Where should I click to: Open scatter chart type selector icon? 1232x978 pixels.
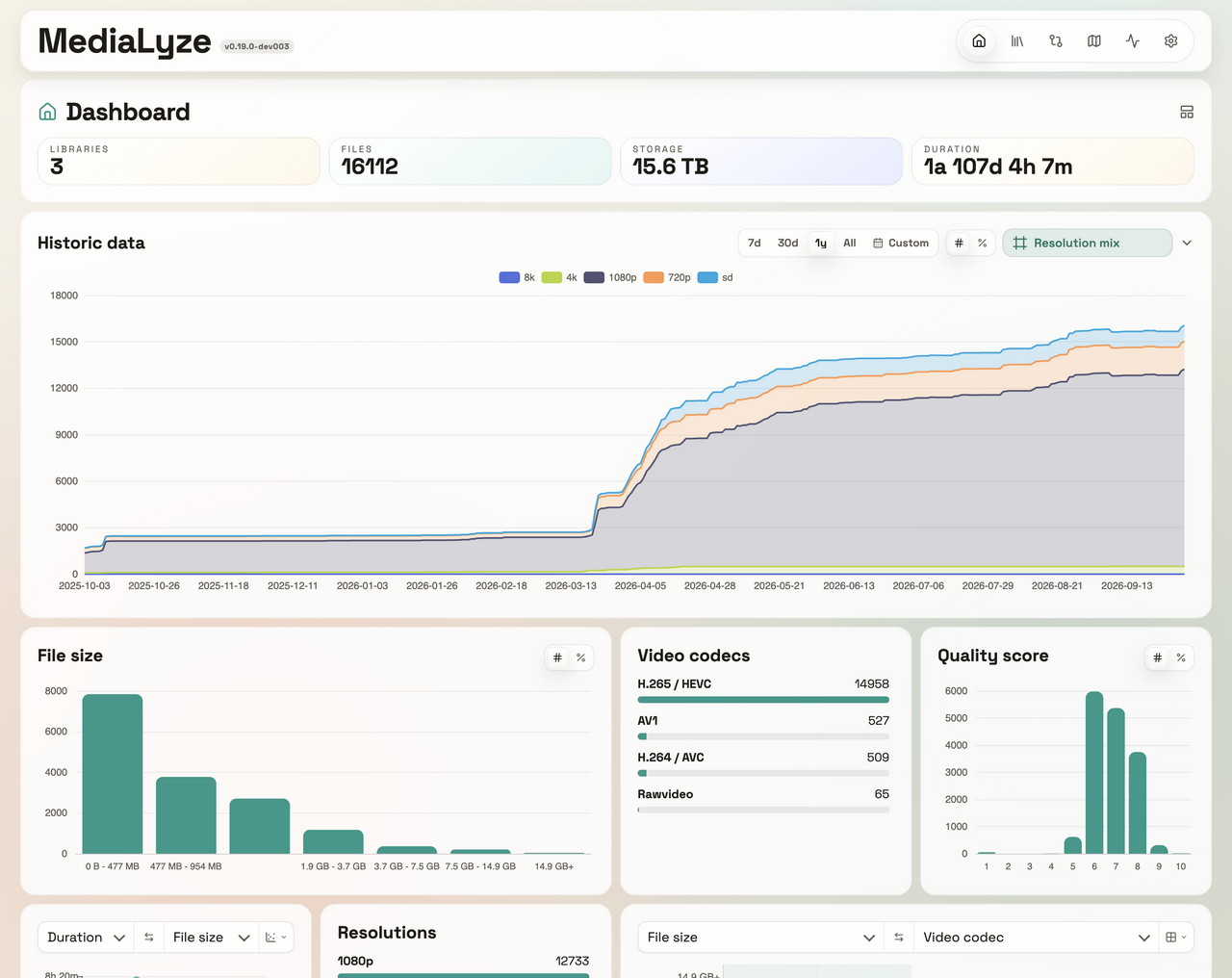[276, 938]
